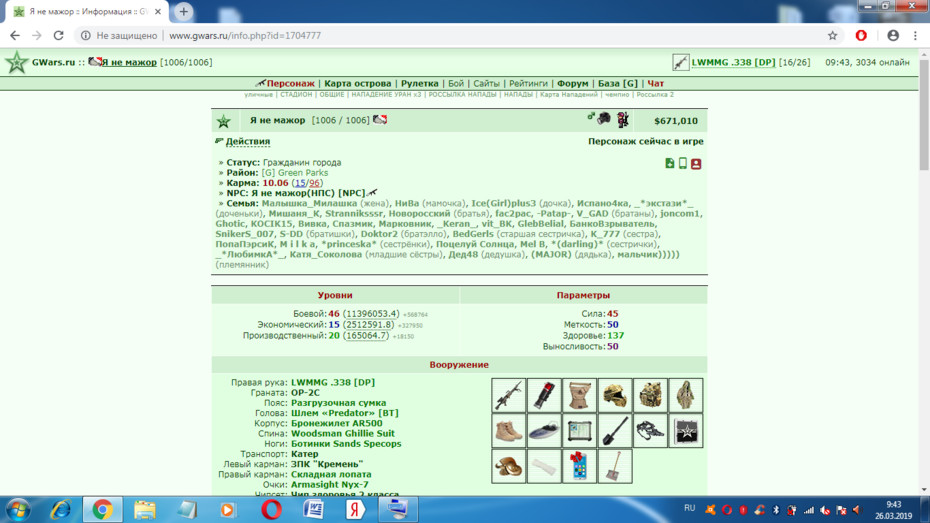Click the green star icon beside character name
The height and width of the screenshot is (523, 930).
click(224, 121)
